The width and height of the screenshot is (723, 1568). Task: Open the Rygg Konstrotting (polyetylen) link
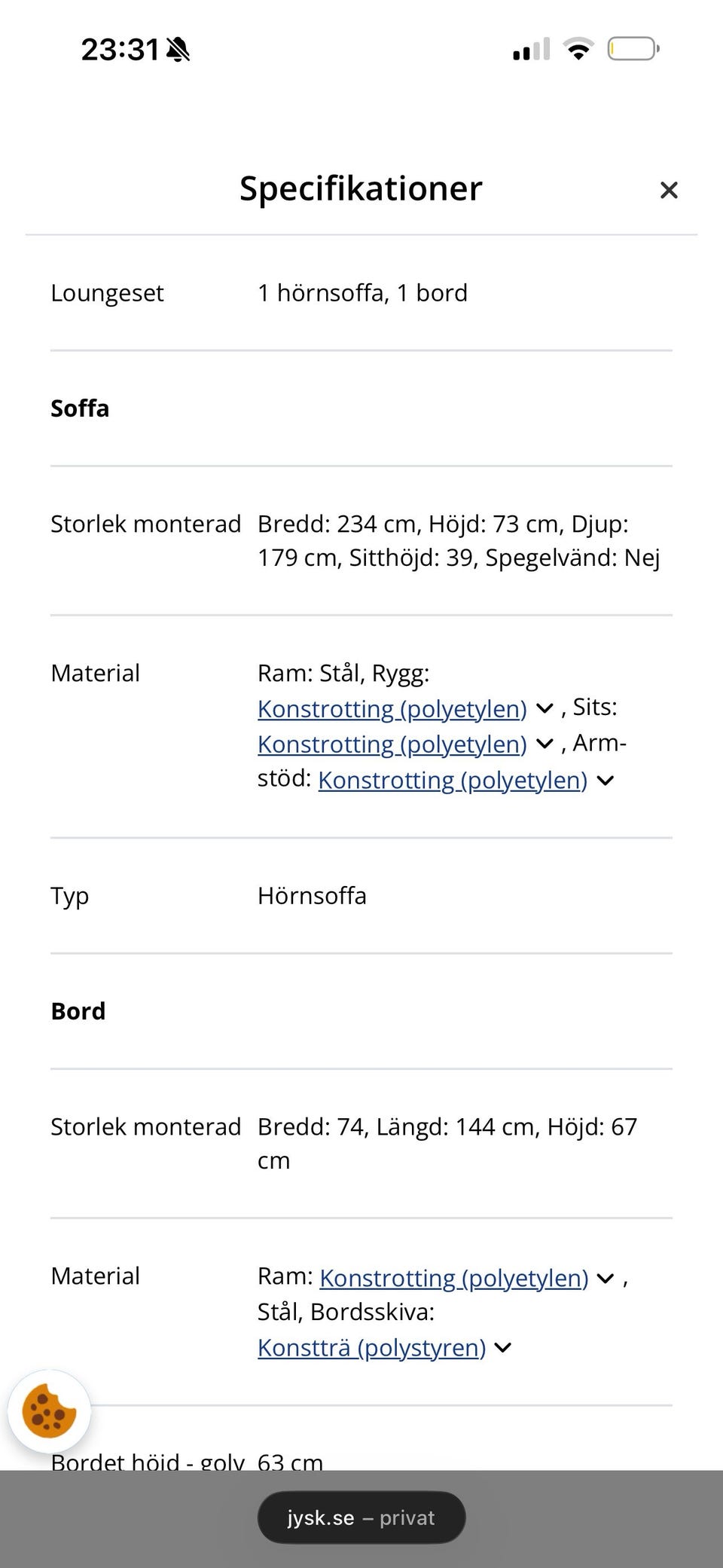[x=392, y=709]
